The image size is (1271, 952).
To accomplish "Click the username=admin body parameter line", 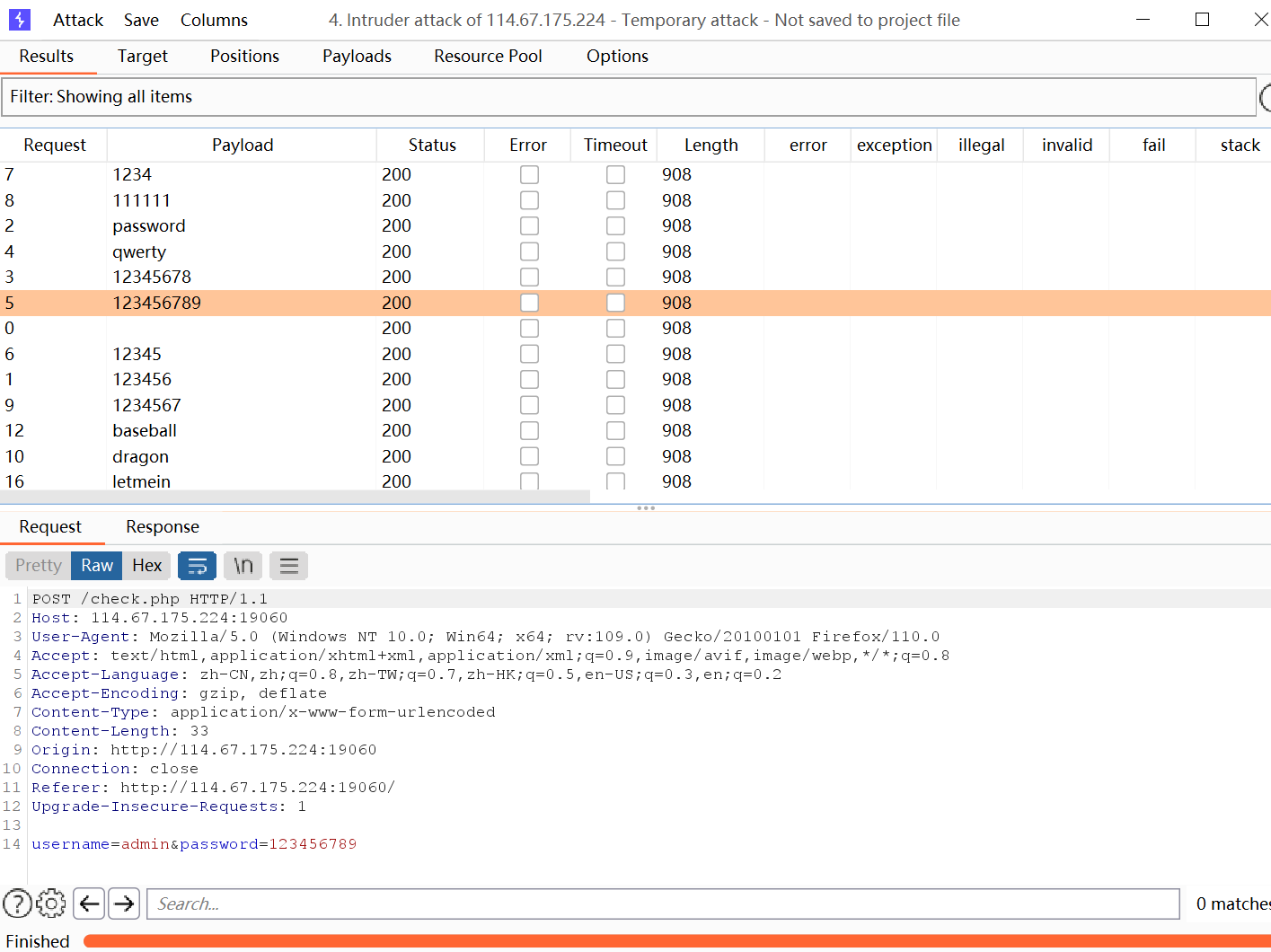I will 194,843.
